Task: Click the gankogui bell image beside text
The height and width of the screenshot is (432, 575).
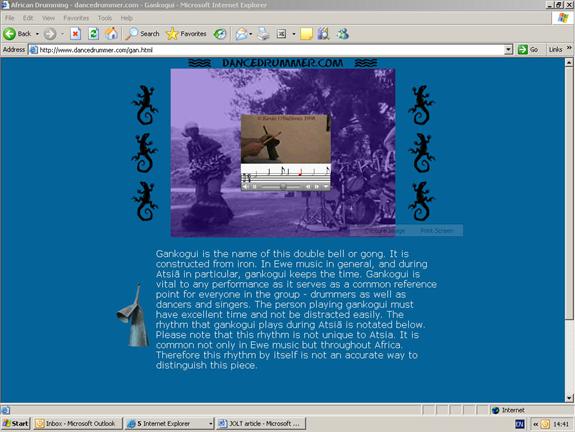Action: click(133, 315)
